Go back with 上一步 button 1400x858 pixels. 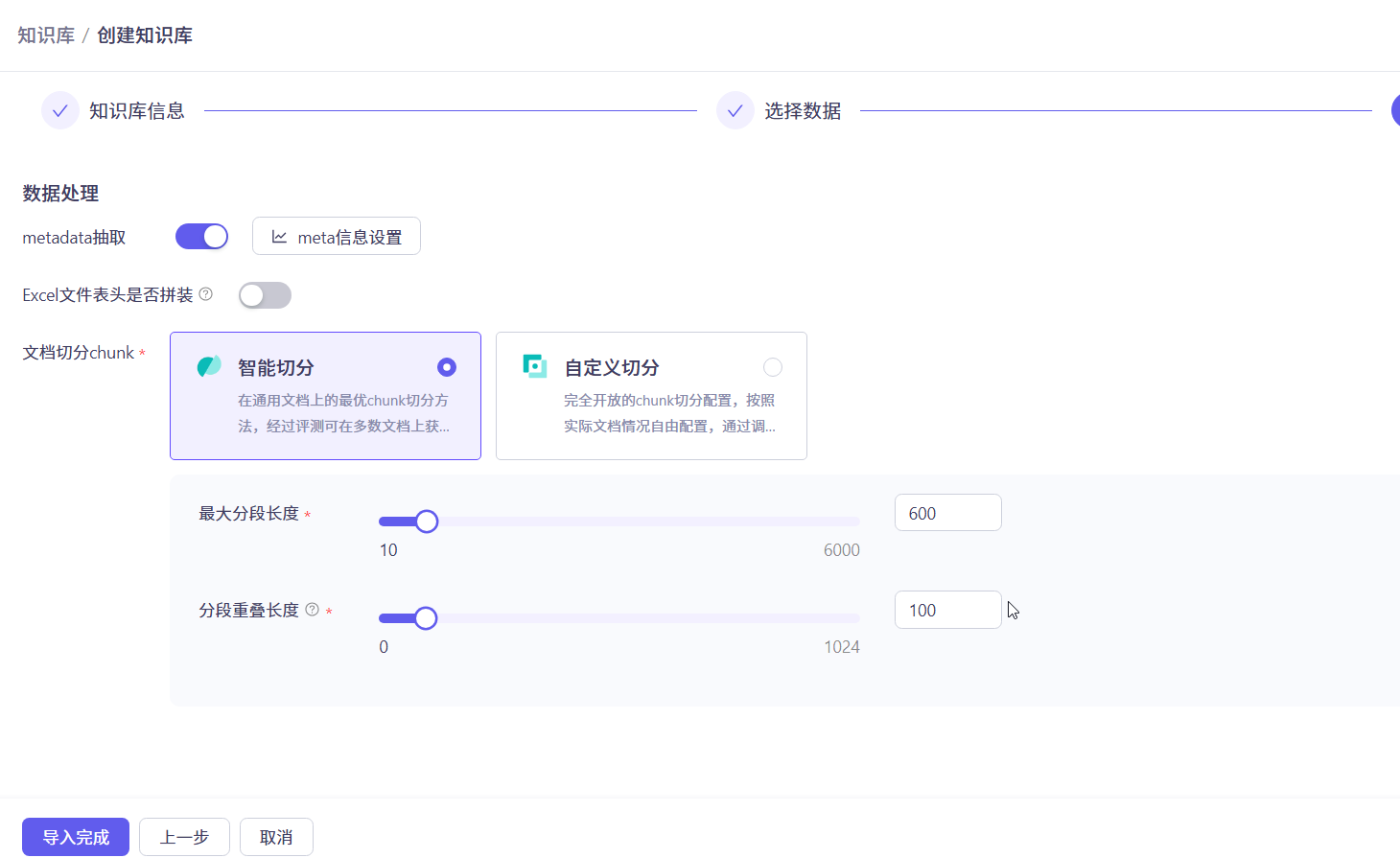point(184,837)
